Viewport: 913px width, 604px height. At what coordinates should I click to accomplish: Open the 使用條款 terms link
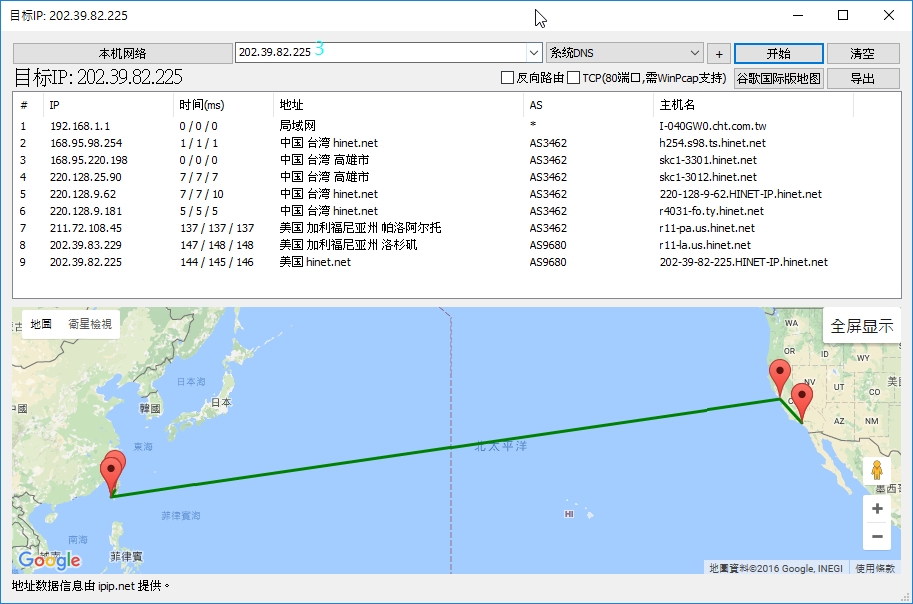pyautogui.click(x=876, y=568)
